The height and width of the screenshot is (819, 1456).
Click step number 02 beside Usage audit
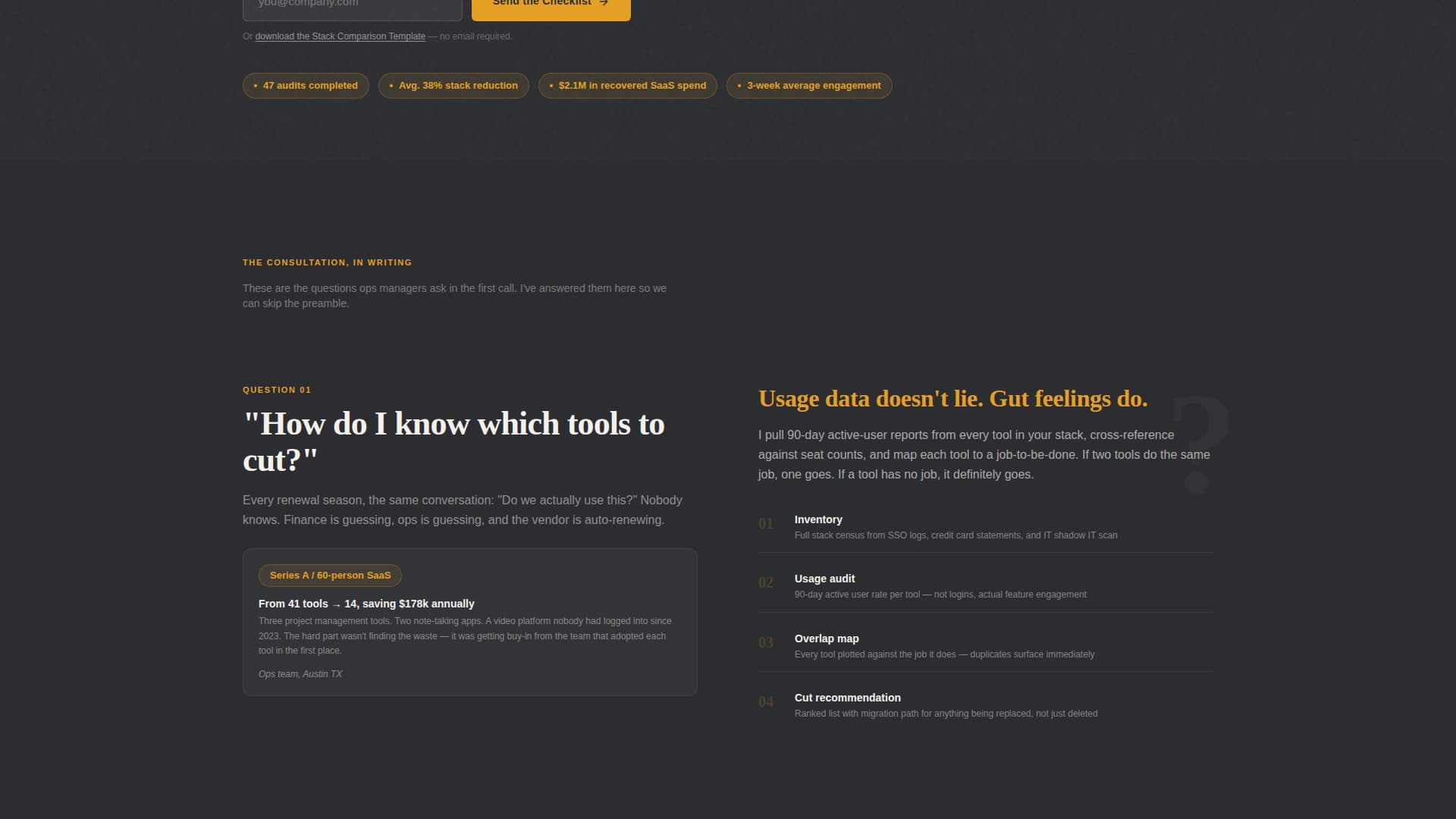(766, 583)
